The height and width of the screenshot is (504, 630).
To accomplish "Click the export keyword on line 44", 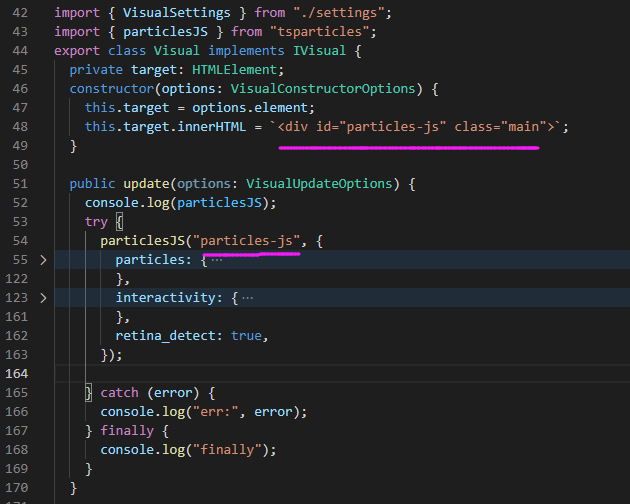I will pos(77,51).
